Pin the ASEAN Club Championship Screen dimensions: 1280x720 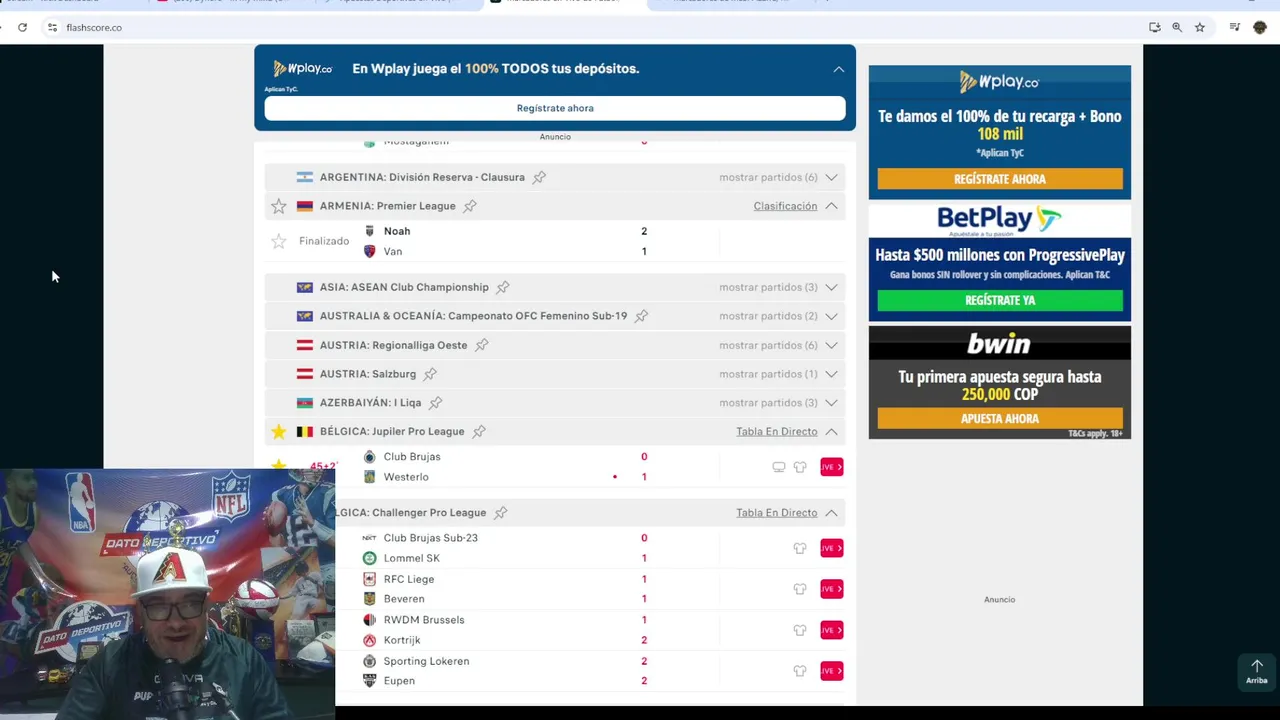[x=503, y=287]
